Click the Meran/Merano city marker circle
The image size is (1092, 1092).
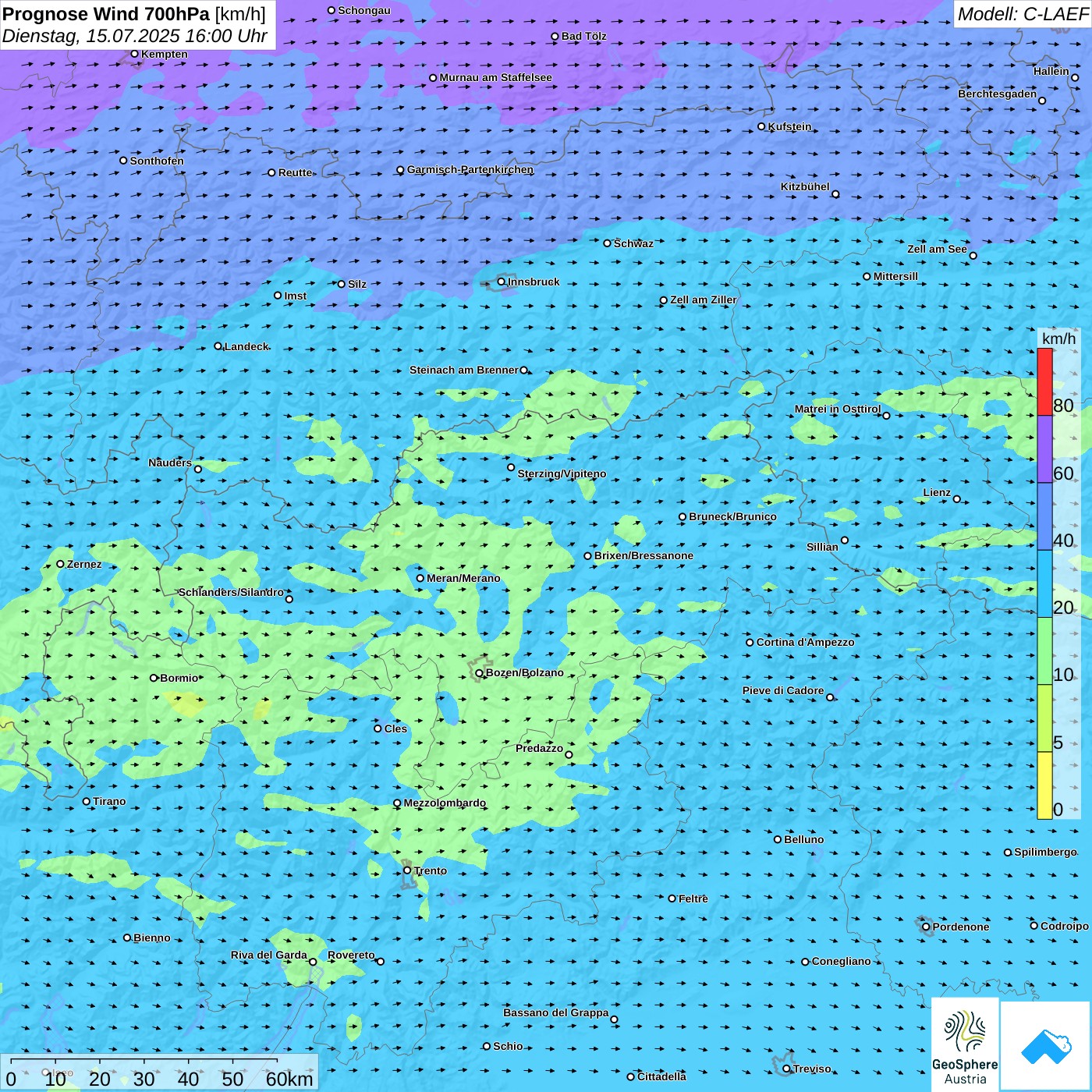420,578
